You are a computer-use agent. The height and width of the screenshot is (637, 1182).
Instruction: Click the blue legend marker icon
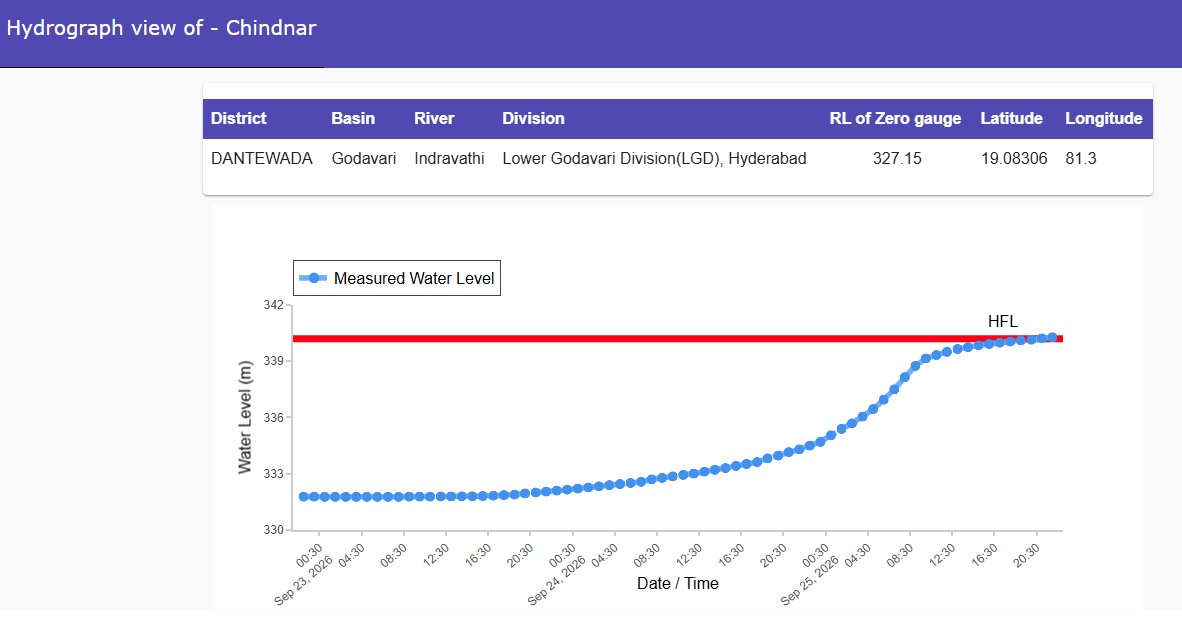click(313, 278)
